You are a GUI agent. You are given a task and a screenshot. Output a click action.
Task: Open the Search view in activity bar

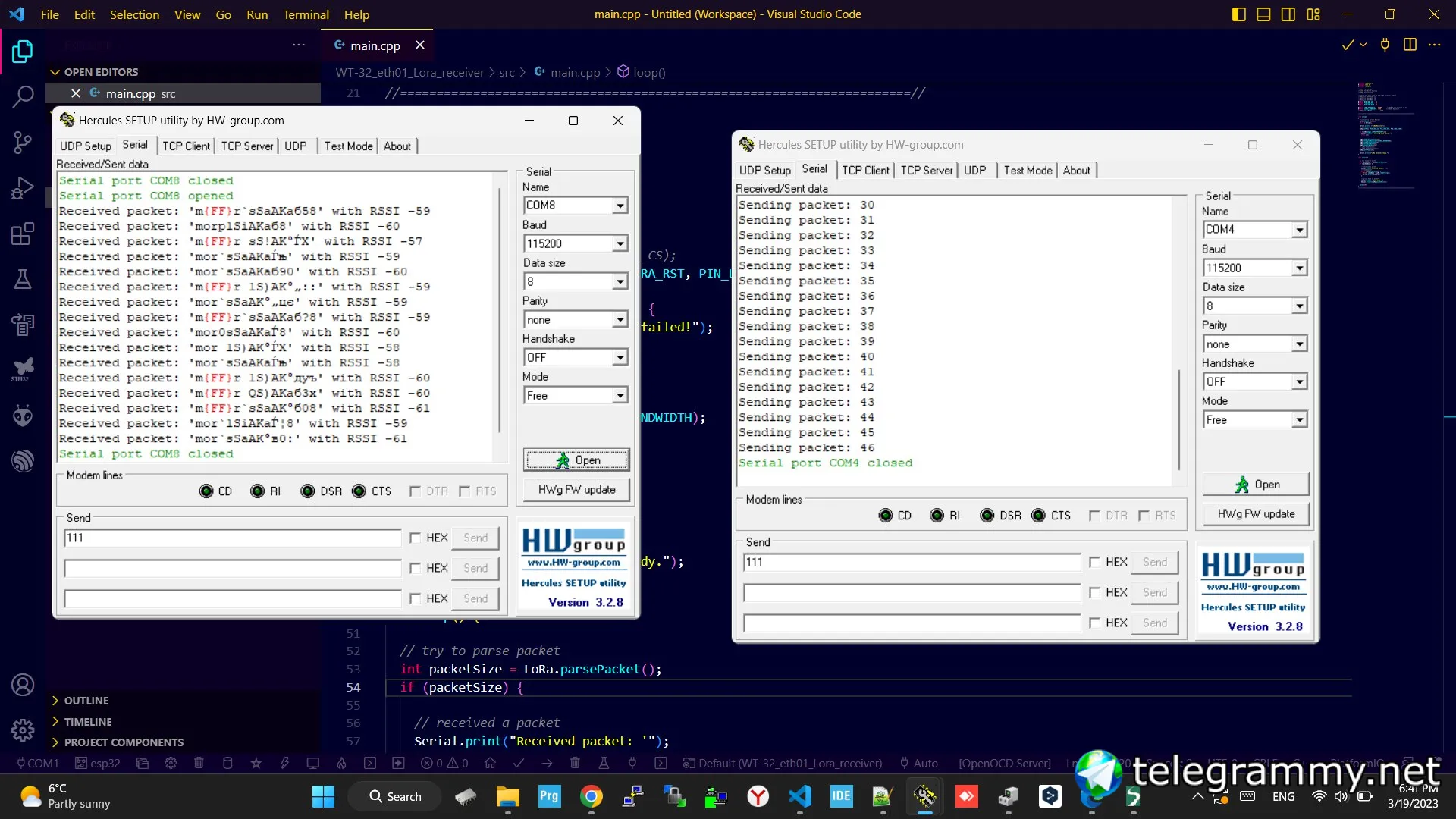coord(23,97)
